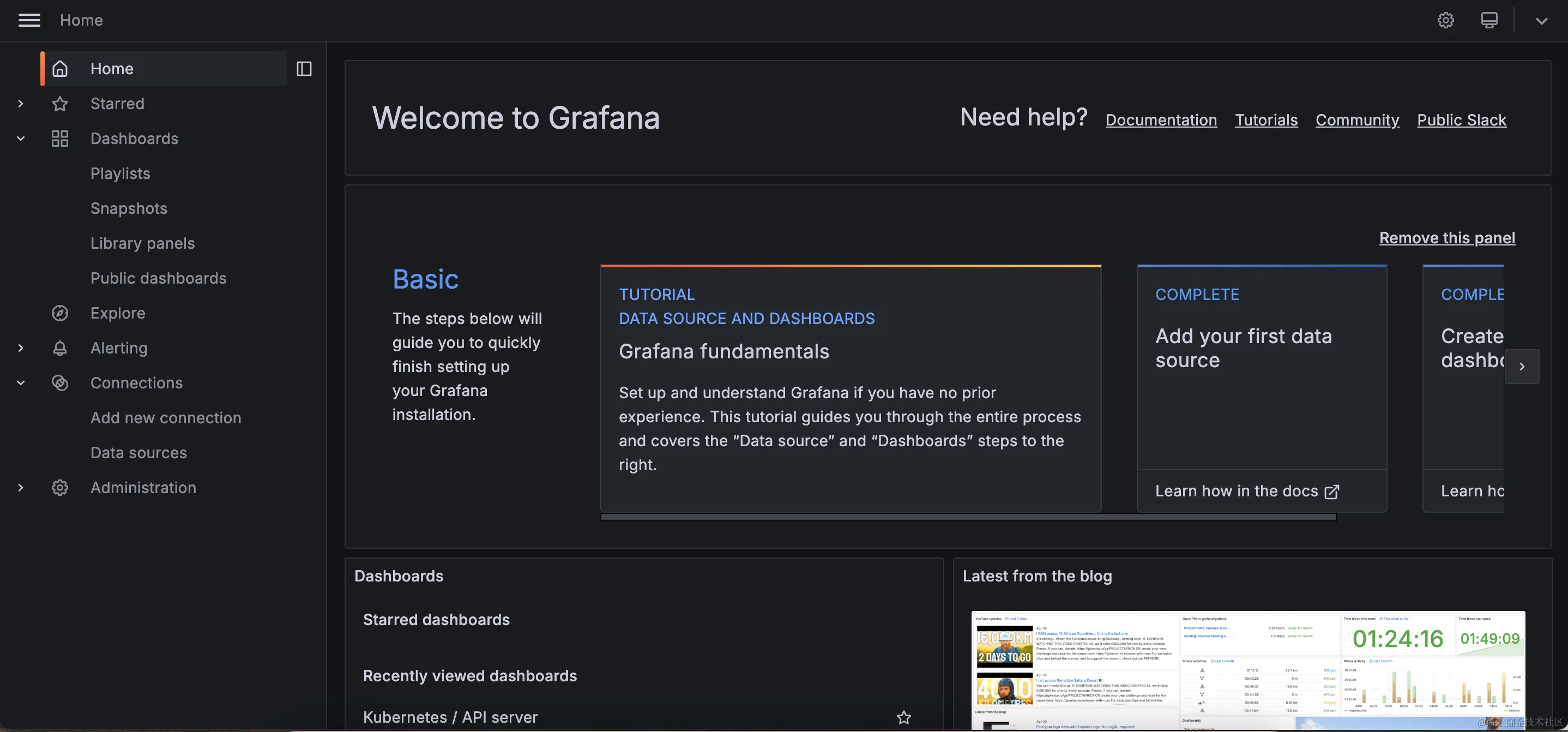1568x732 pixels.
Task: Expand the Administration section
Action: pyautogui.click(x=21, y=488)
